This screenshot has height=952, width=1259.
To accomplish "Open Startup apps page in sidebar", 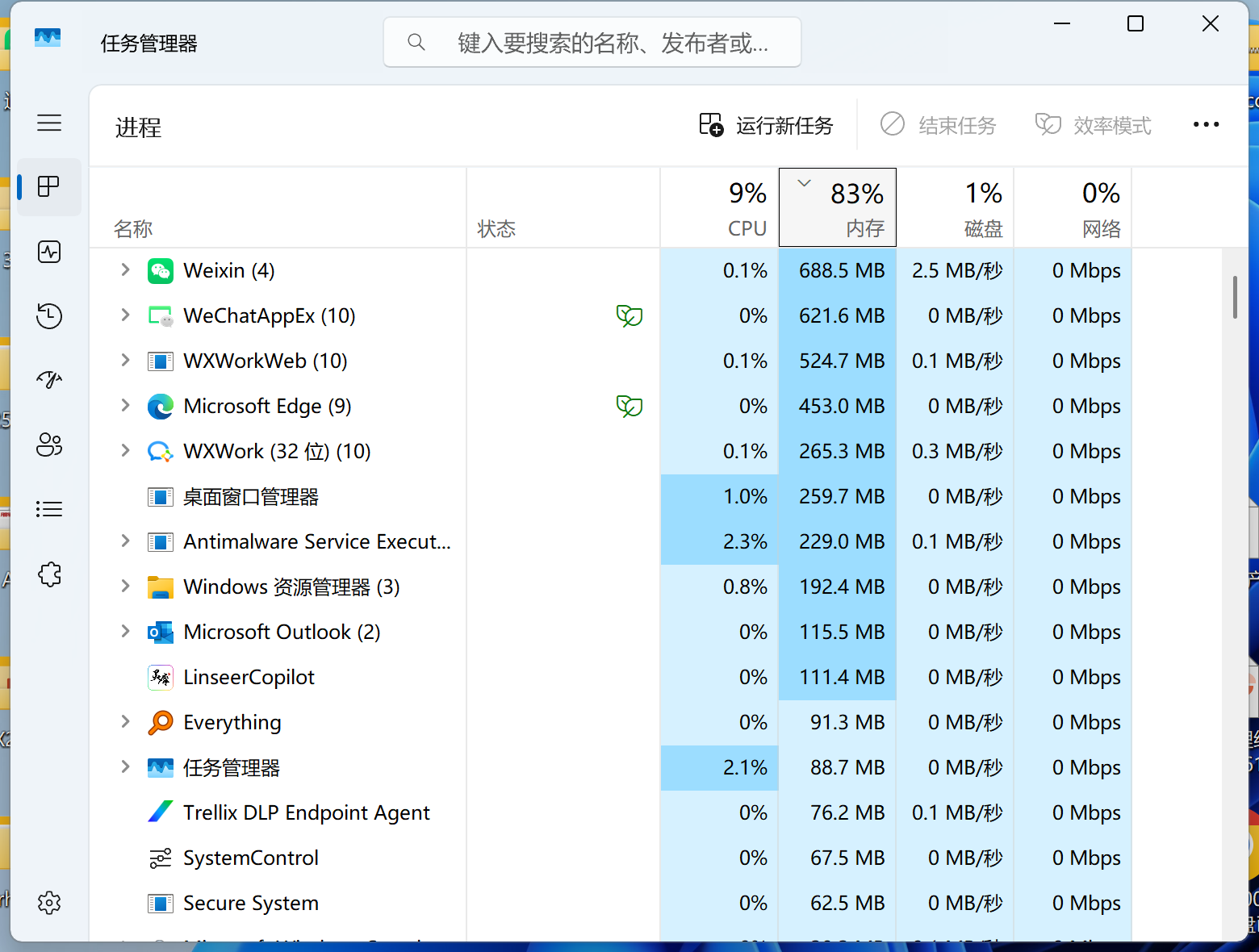I will click(49, 379).
